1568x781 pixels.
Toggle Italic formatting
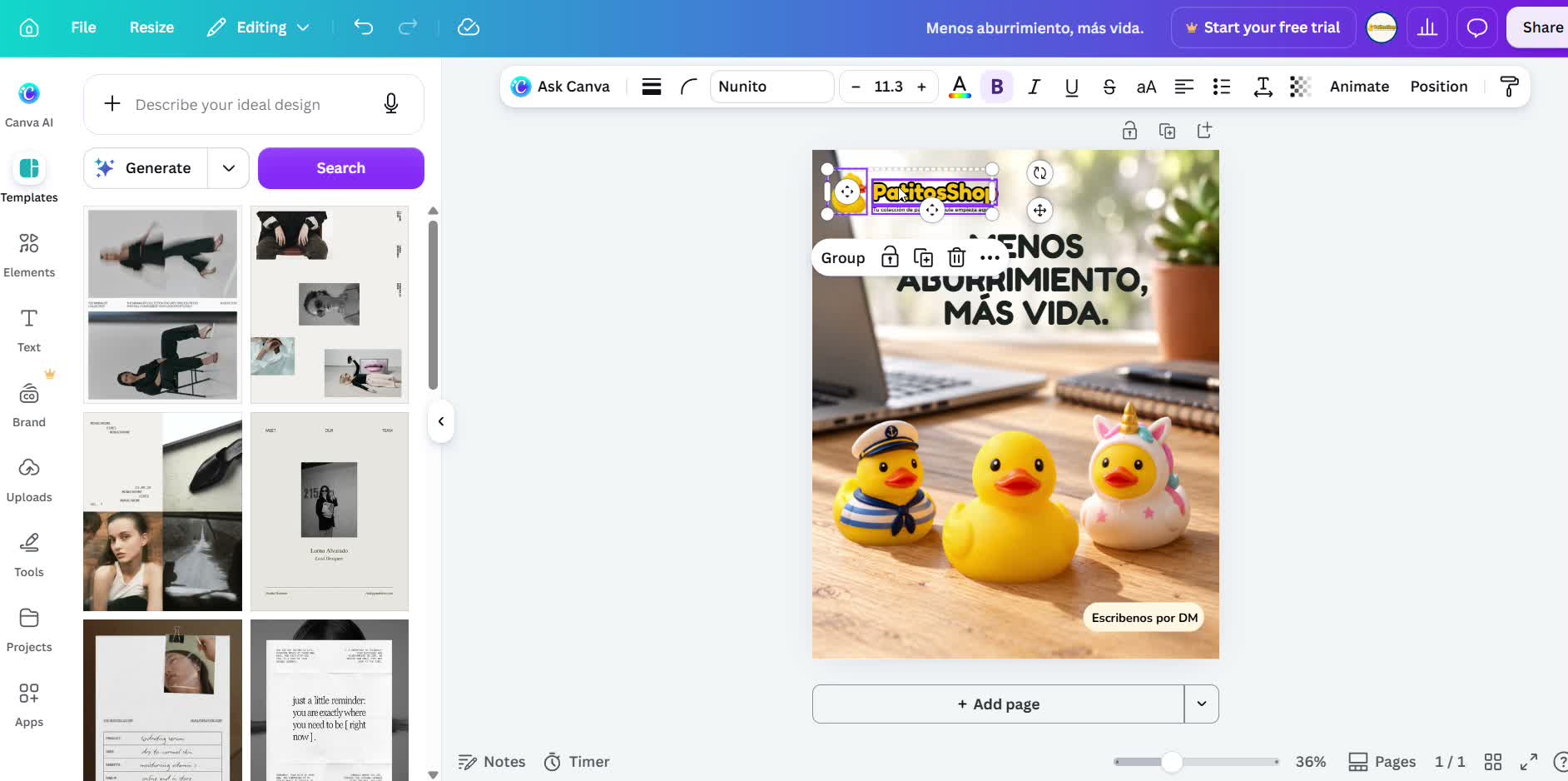[1035, 87]
